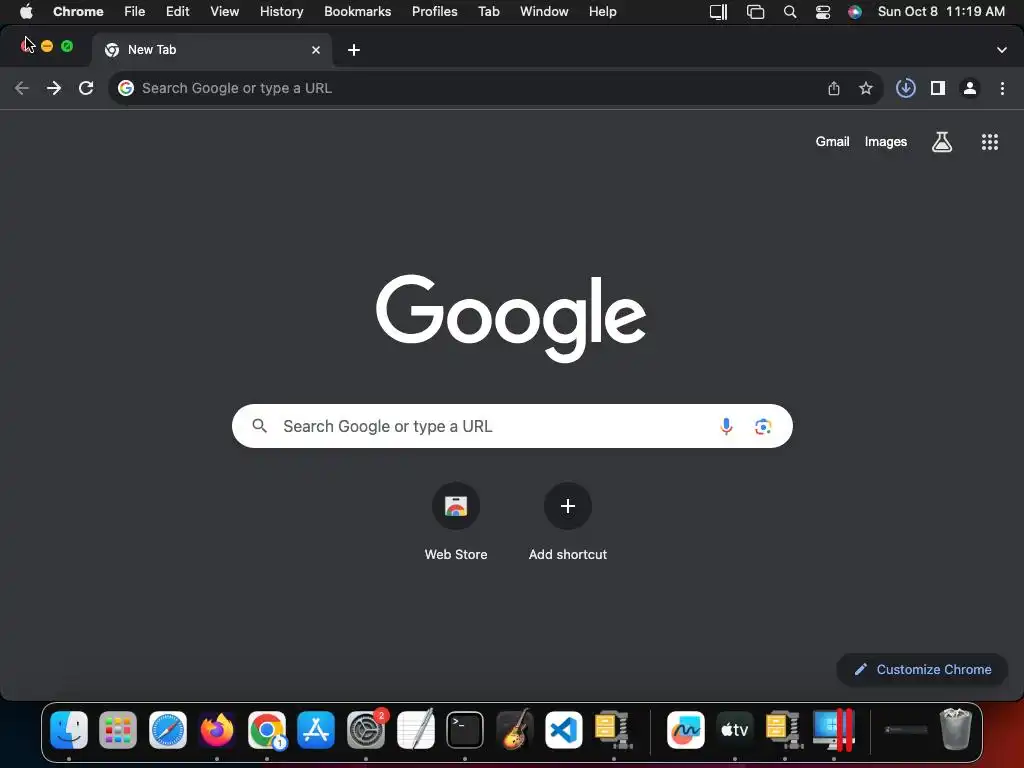Click the Google logo
1024x768 pixels.
(511, 318)
